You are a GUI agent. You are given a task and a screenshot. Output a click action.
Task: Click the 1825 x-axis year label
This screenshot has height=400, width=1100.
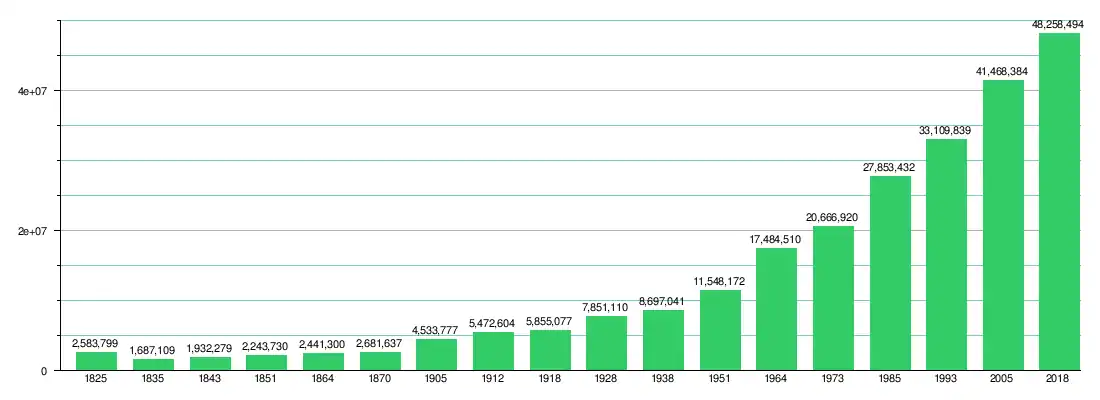tap(97, 381)
